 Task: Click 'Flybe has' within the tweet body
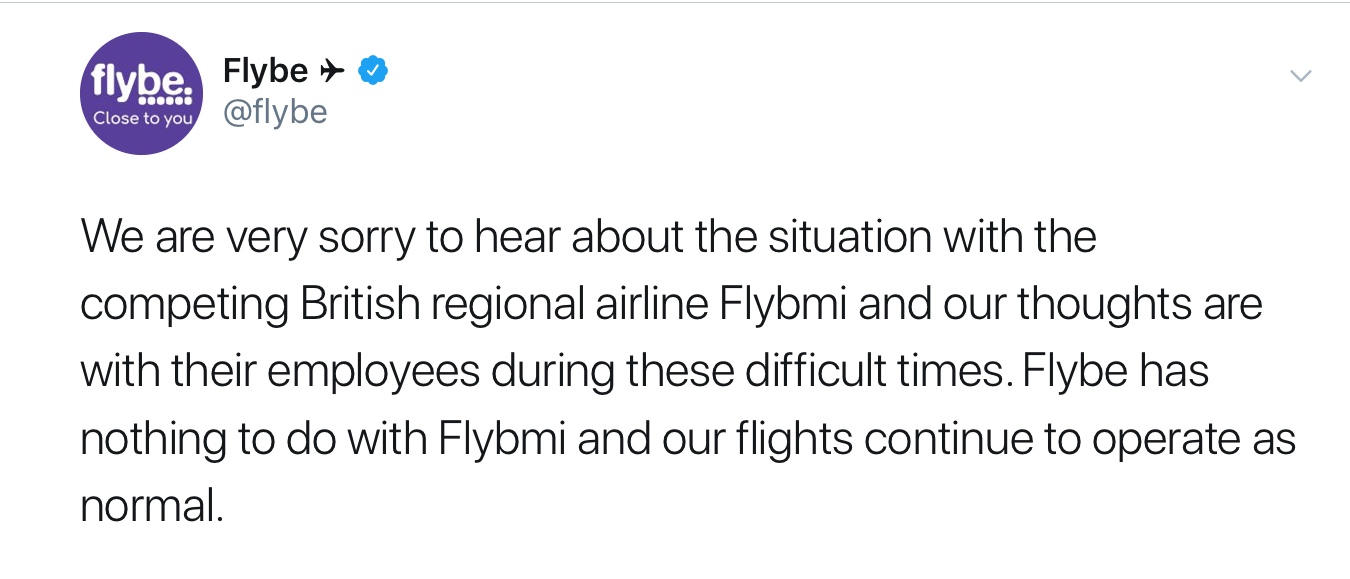[x=1116, y=371]
